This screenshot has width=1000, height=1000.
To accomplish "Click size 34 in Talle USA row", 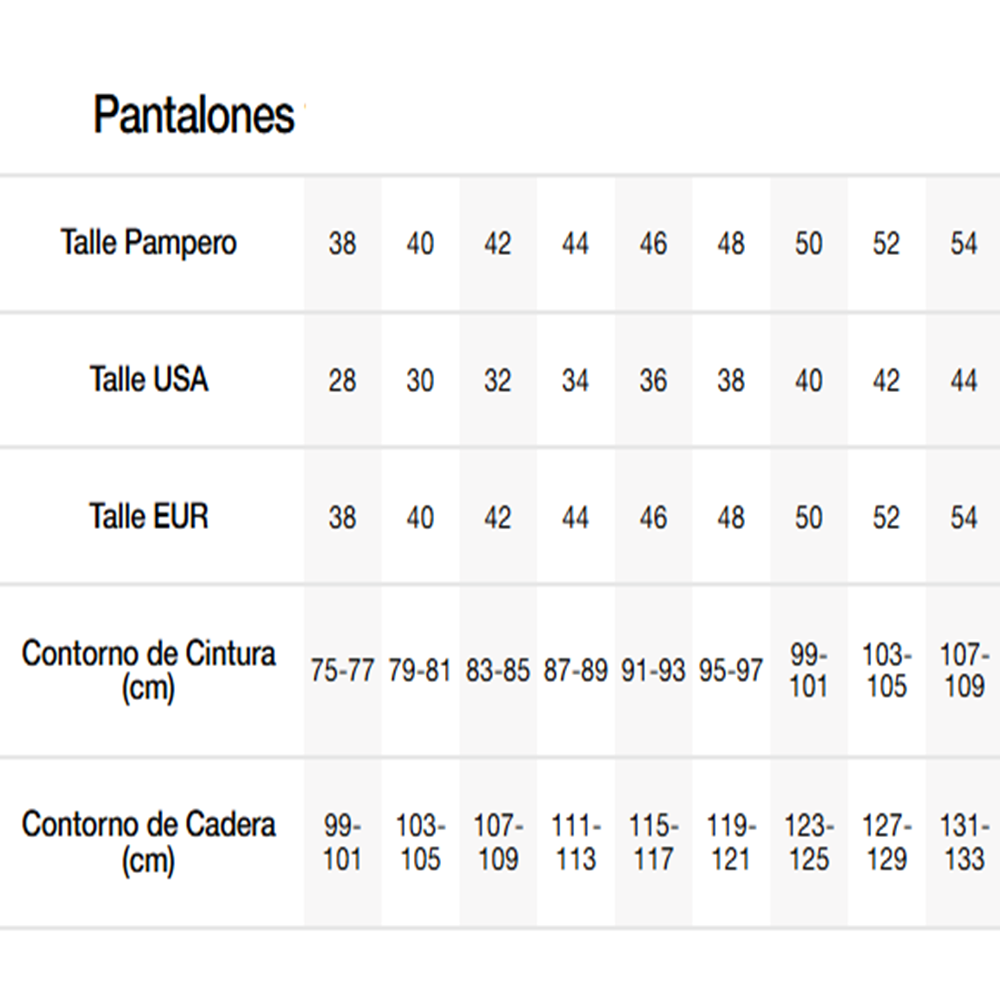I will [x=575, y=381].
